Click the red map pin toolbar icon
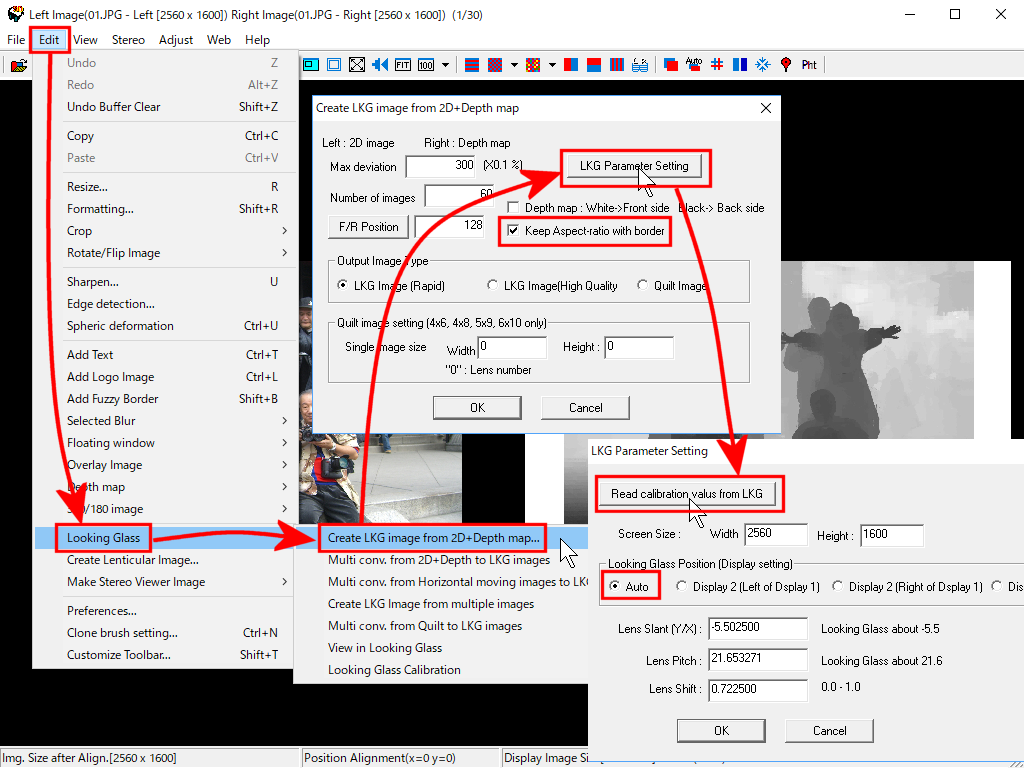The width and height of the screenshot is (1024, 768). (x=786, y=65)
